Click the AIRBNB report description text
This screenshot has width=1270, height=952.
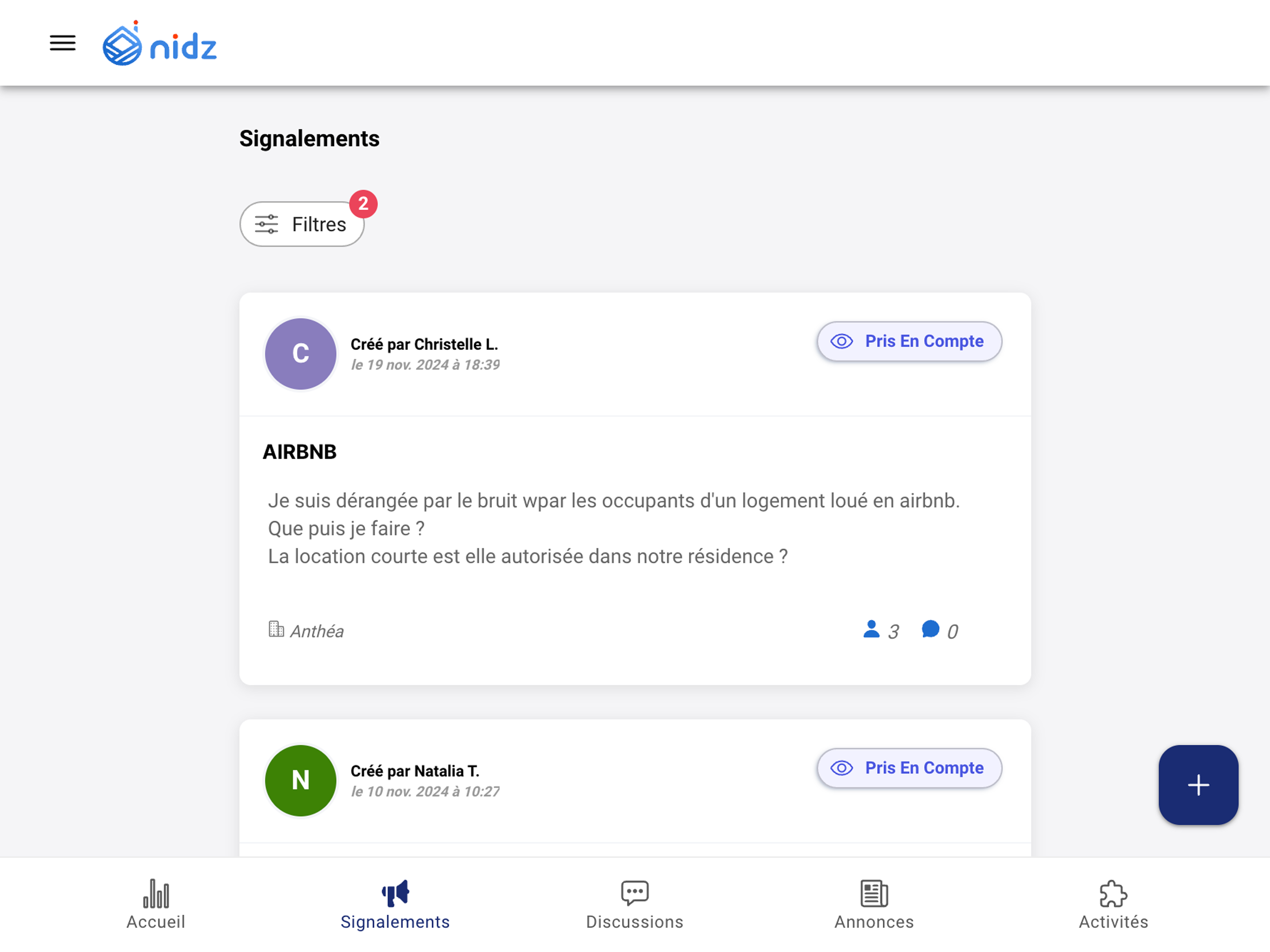click(x=614, y=528)
